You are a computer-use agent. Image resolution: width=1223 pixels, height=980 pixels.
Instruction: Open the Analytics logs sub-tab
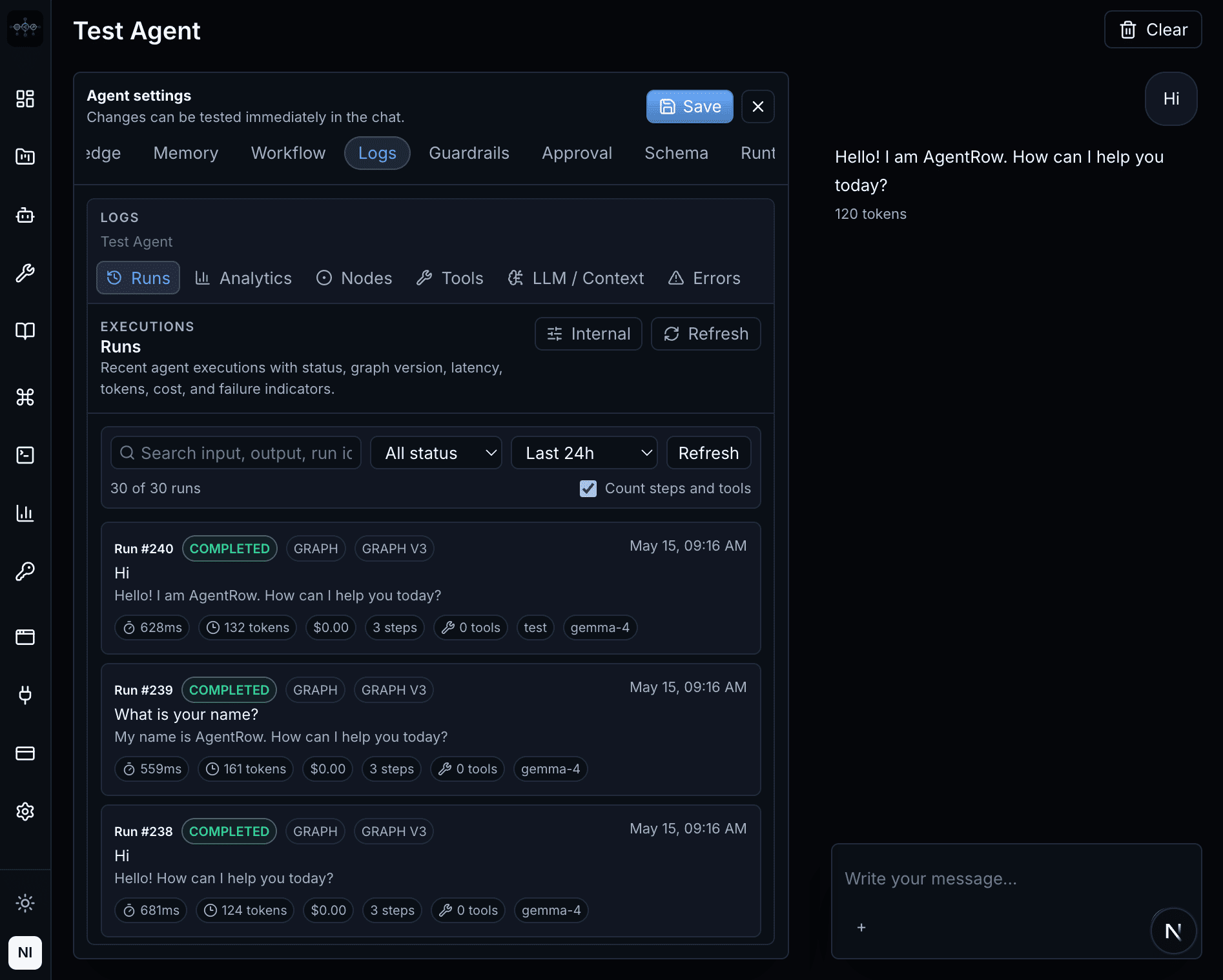(243, 278)
